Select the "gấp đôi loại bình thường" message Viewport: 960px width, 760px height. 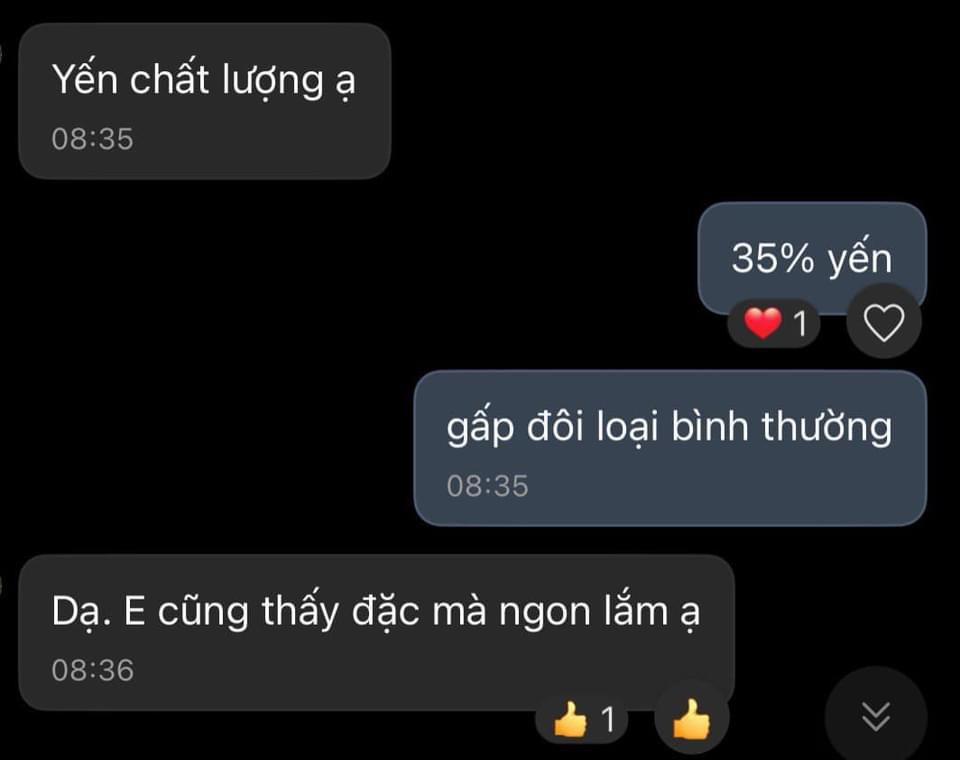point(670,448)
